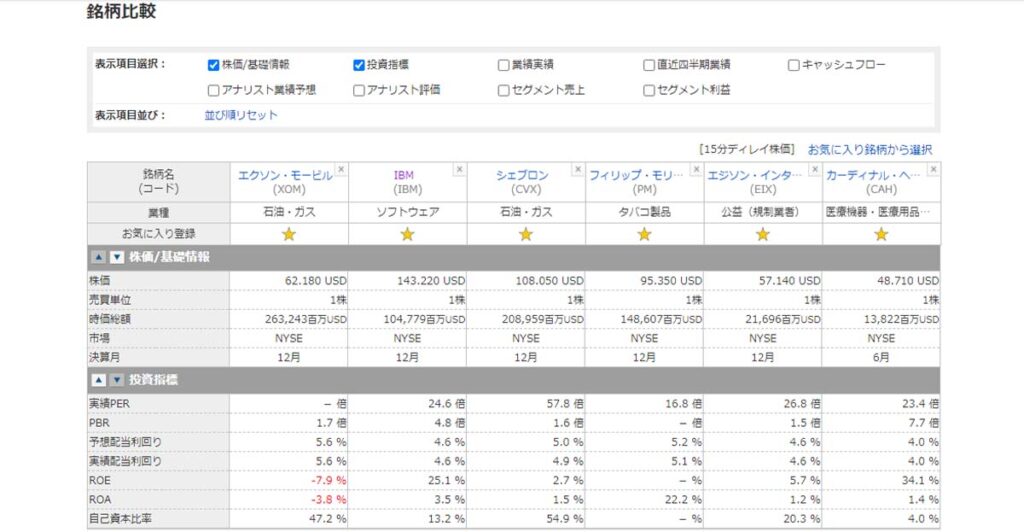Image resolution: width=1024 pixels, height=532 pixels.
Task: Remove Edison (EIX) column with x icon
Action: tap(815, 169)
